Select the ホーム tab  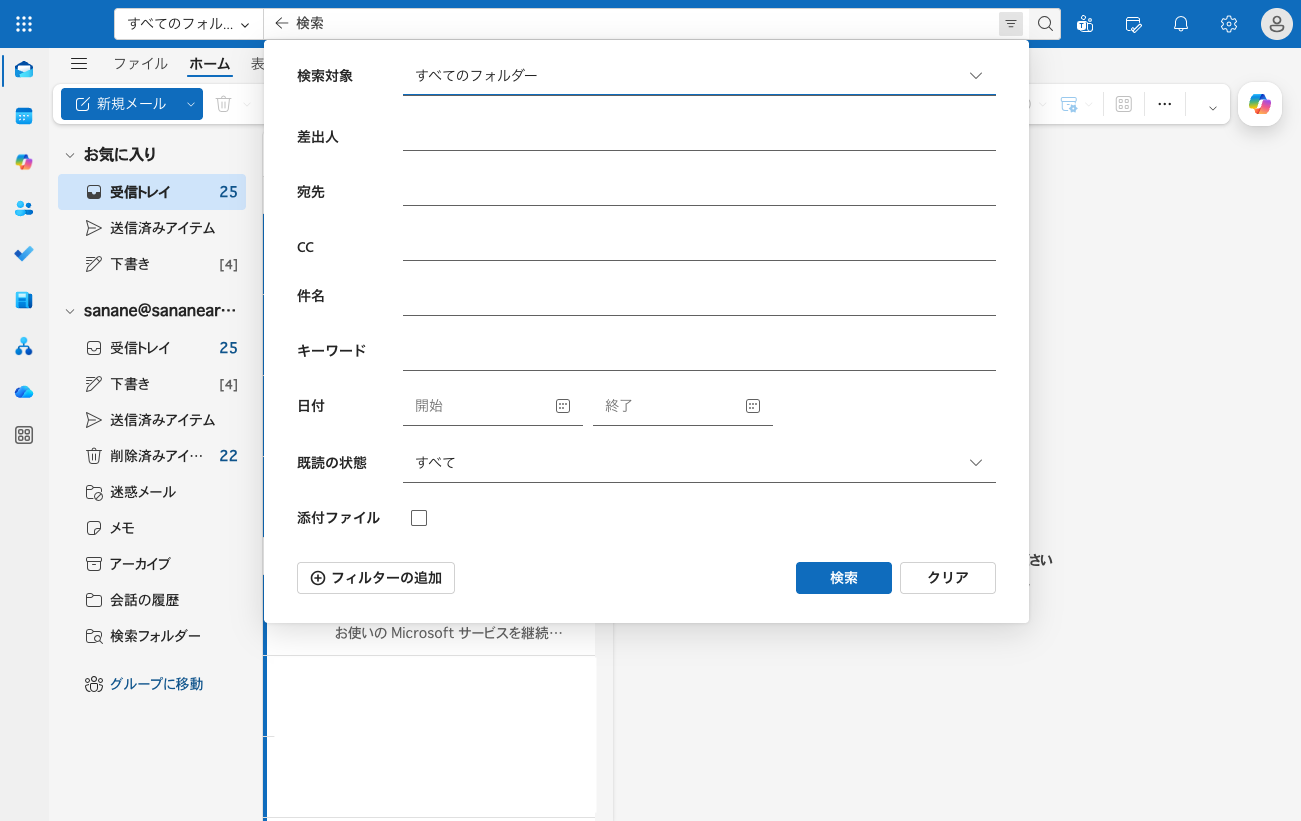[x=210, y=64]
